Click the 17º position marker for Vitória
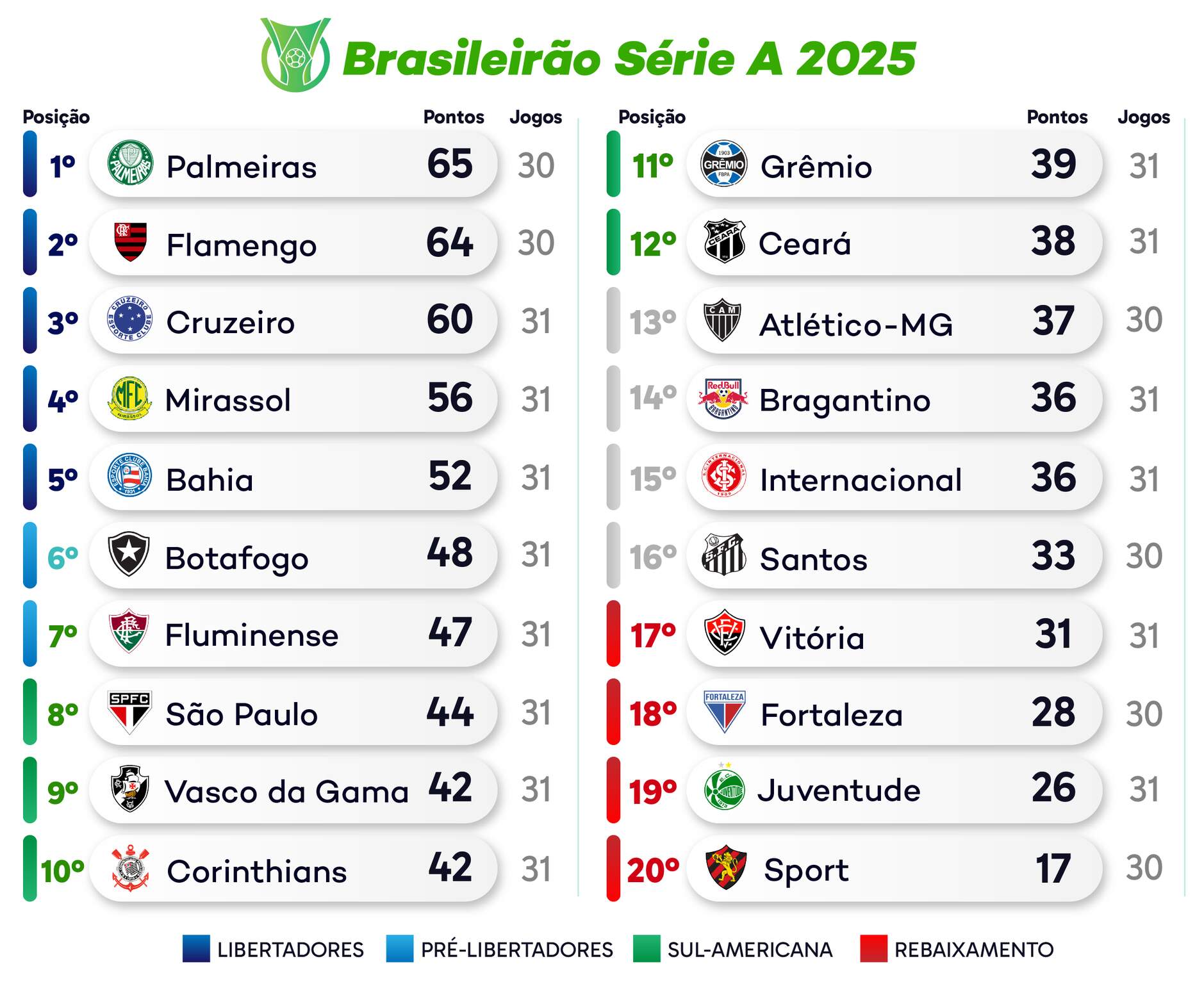Viewport: 1204px width, 984px height. pyautogui.click(x=652, y=635)
